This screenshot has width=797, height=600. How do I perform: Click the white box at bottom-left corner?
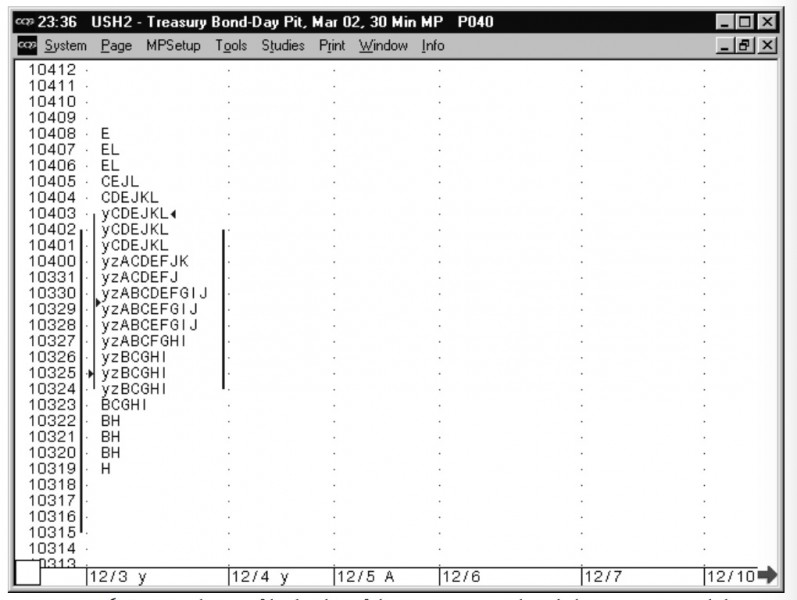27,573
